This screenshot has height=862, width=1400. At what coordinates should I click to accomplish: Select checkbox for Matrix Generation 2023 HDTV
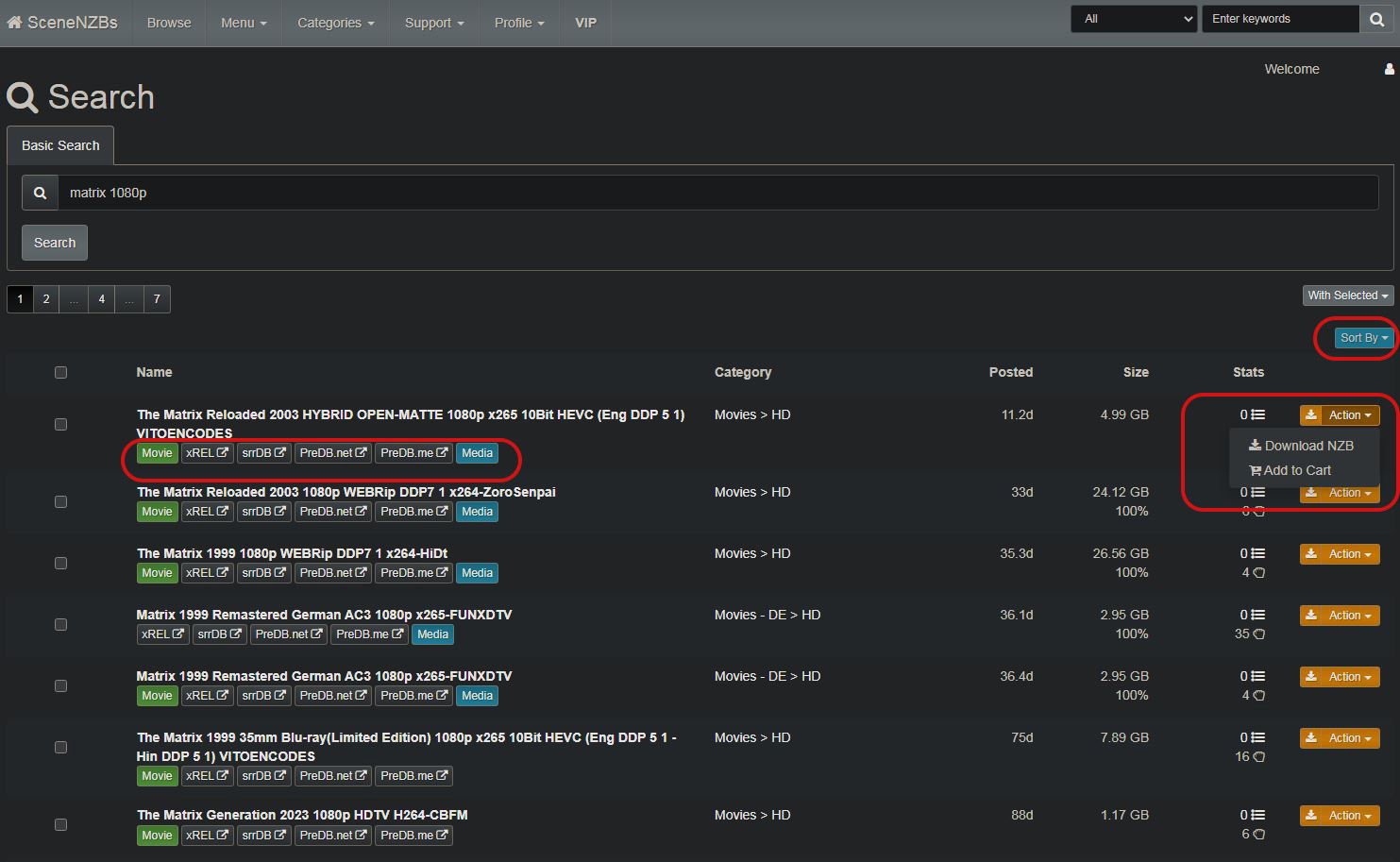tap(61, 825)
